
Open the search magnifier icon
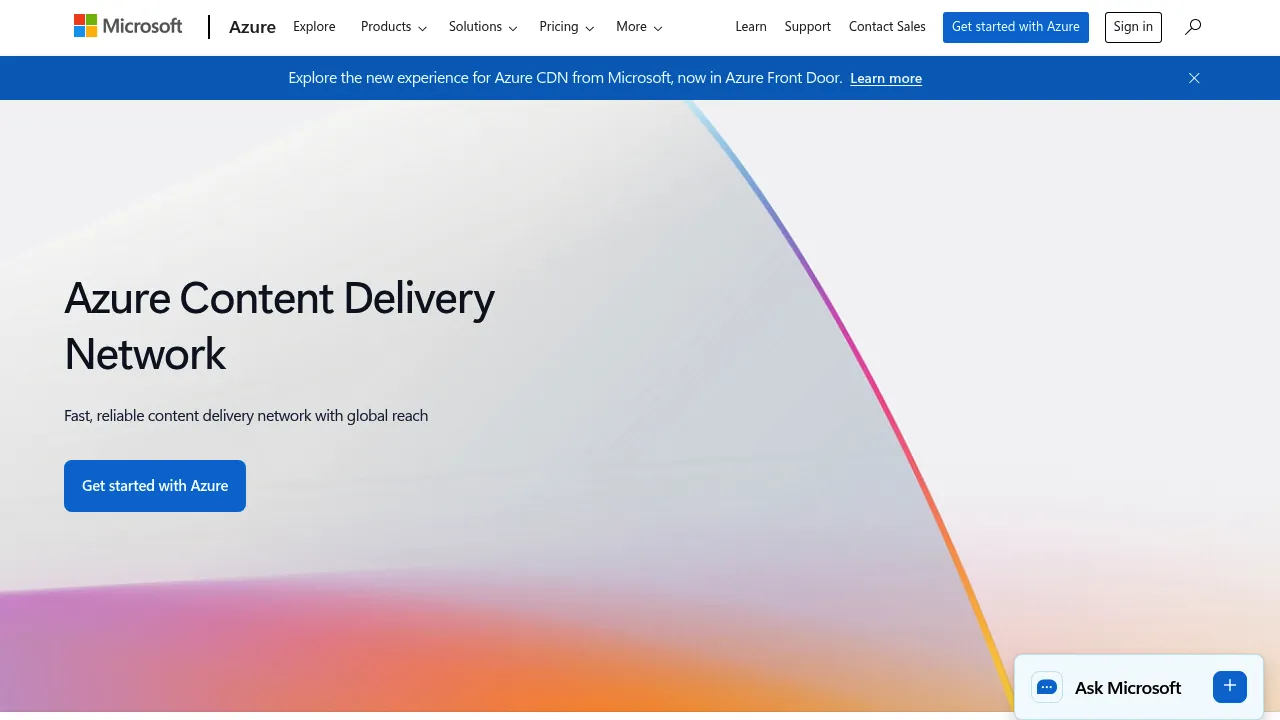pyautogui.click(x=1193, y=27)
